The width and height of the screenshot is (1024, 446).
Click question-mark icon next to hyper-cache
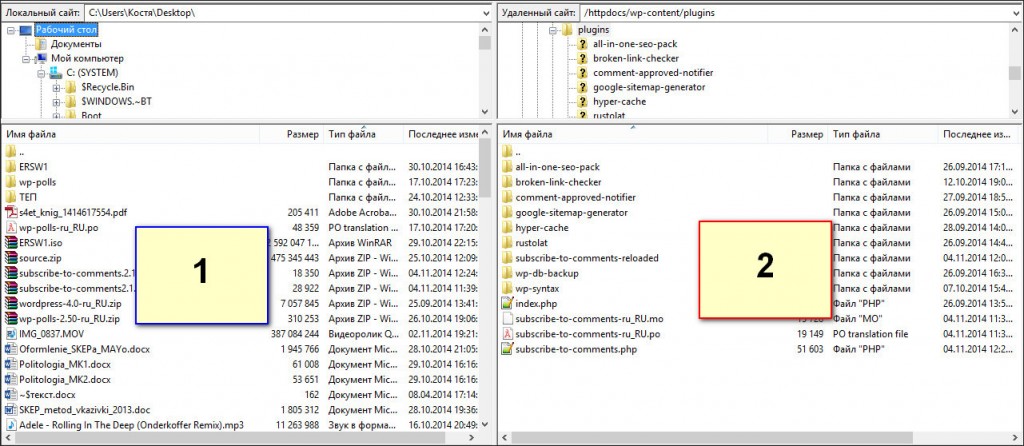coord(582,102)
